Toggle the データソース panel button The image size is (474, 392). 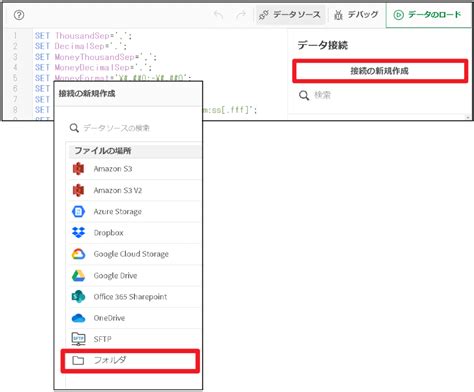(290, 15)
